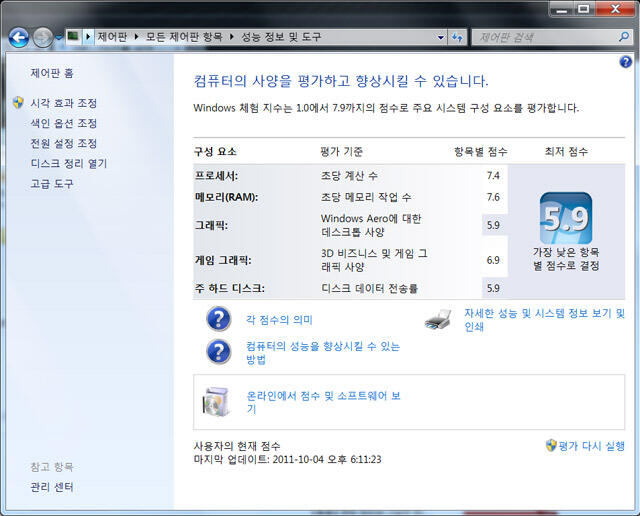640x516 pixels.
Task: Click the 그래픽 row label
Action: click(x=211, y=225)
